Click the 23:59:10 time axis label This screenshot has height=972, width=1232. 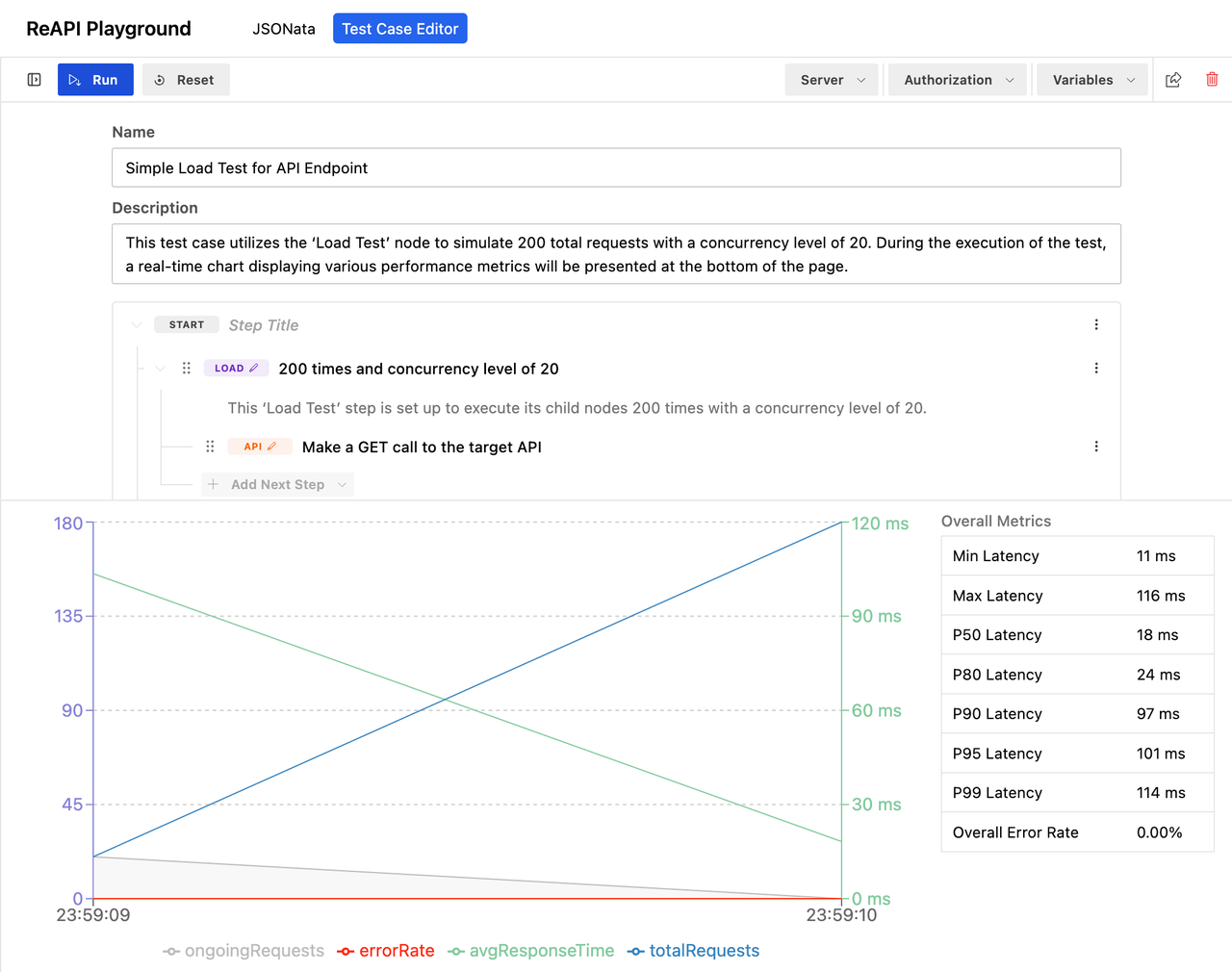click(841, 915)
